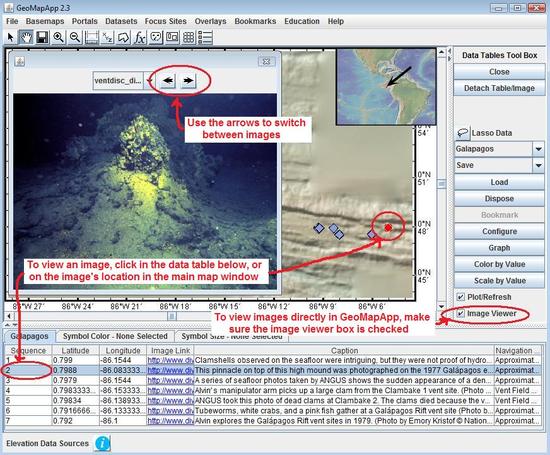Show the previous image with left arrow
This screenshot has width=550, height=455.
168,80
